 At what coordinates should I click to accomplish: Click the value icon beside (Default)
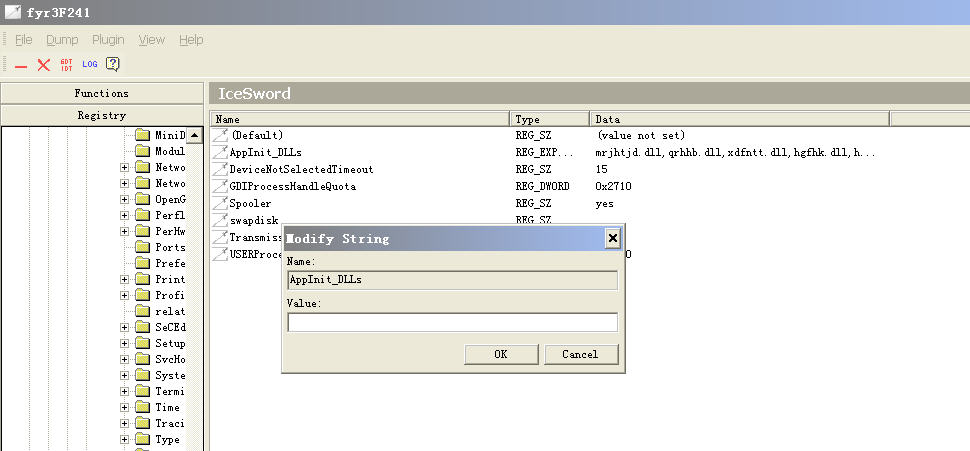pyautogui.click(x=220, y=135)
